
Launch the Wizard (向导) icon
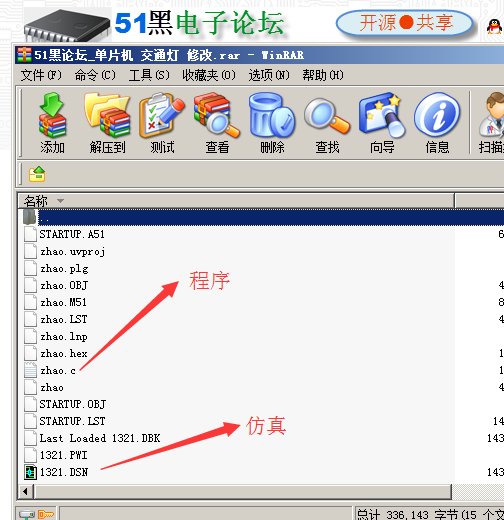pos(382,122)
